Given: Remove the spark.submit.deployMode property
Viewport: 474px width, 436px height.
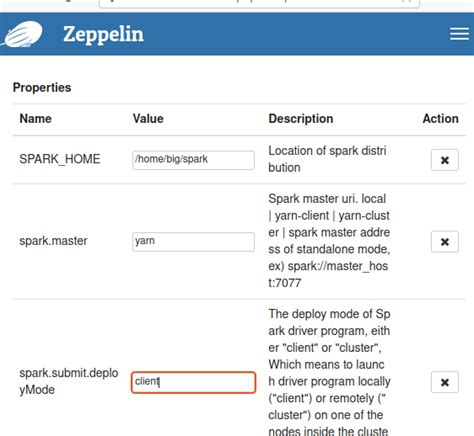Looking at the screenshot, I should click(x=445, y=382).
